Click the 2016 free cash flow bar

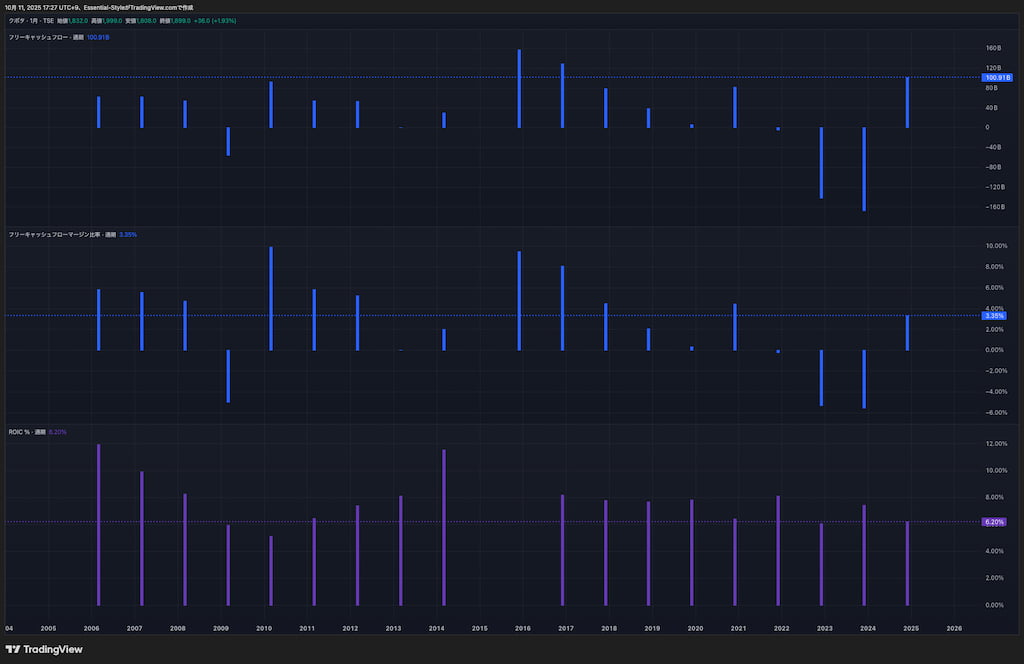pyautogui.click(x=519, y=89)
